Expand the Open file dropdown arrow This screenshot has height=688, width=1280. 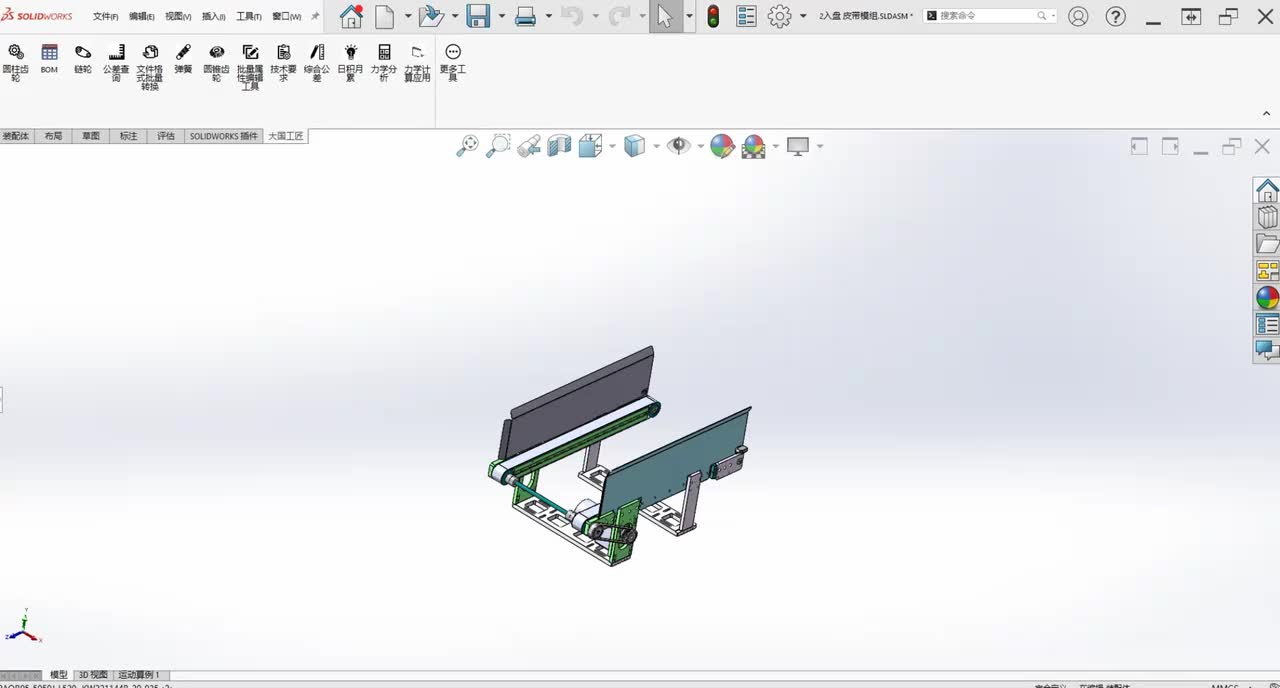pos(455,16)
